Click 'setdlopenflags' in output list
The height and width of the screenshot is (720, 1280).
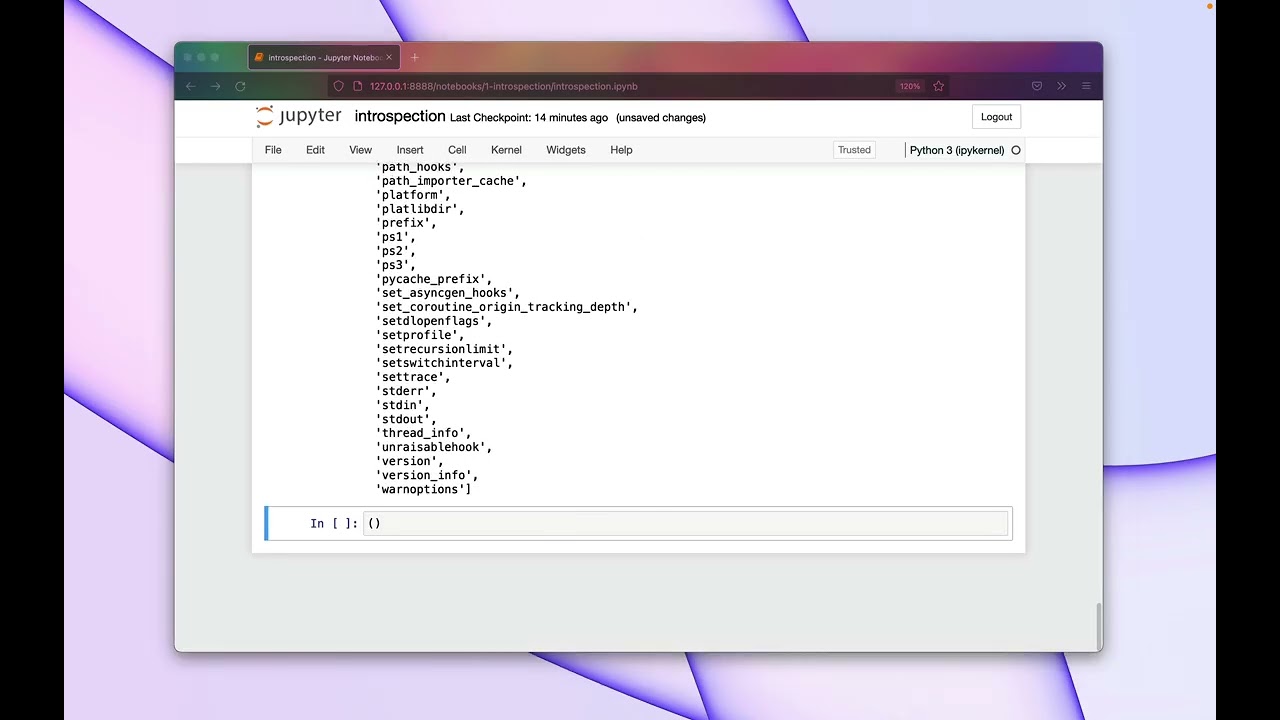click(x=434, y=321)
